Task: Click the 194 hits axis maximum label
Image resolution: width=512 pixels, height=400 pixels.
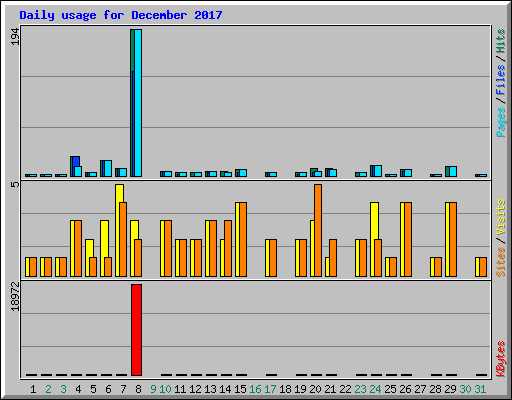Action: pos(15,37)
